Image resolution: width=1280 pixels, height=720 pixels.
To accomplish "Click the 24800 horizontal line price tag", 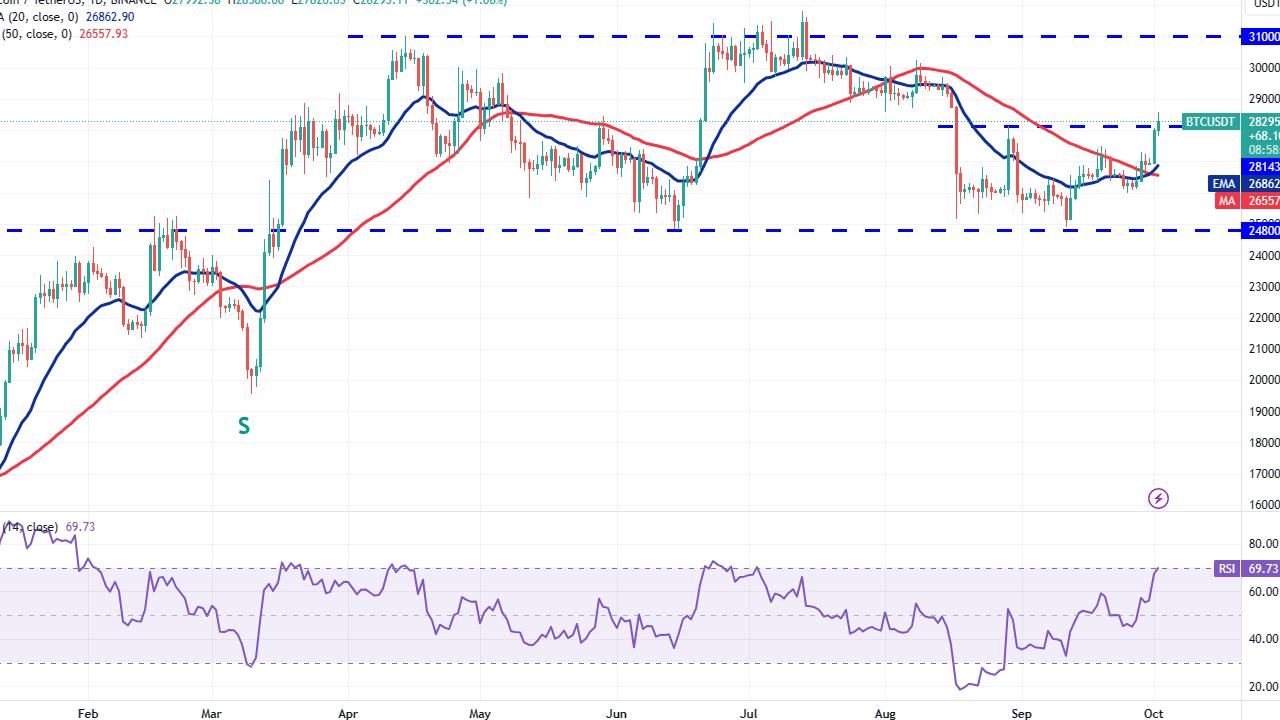I will point(1262,231).
